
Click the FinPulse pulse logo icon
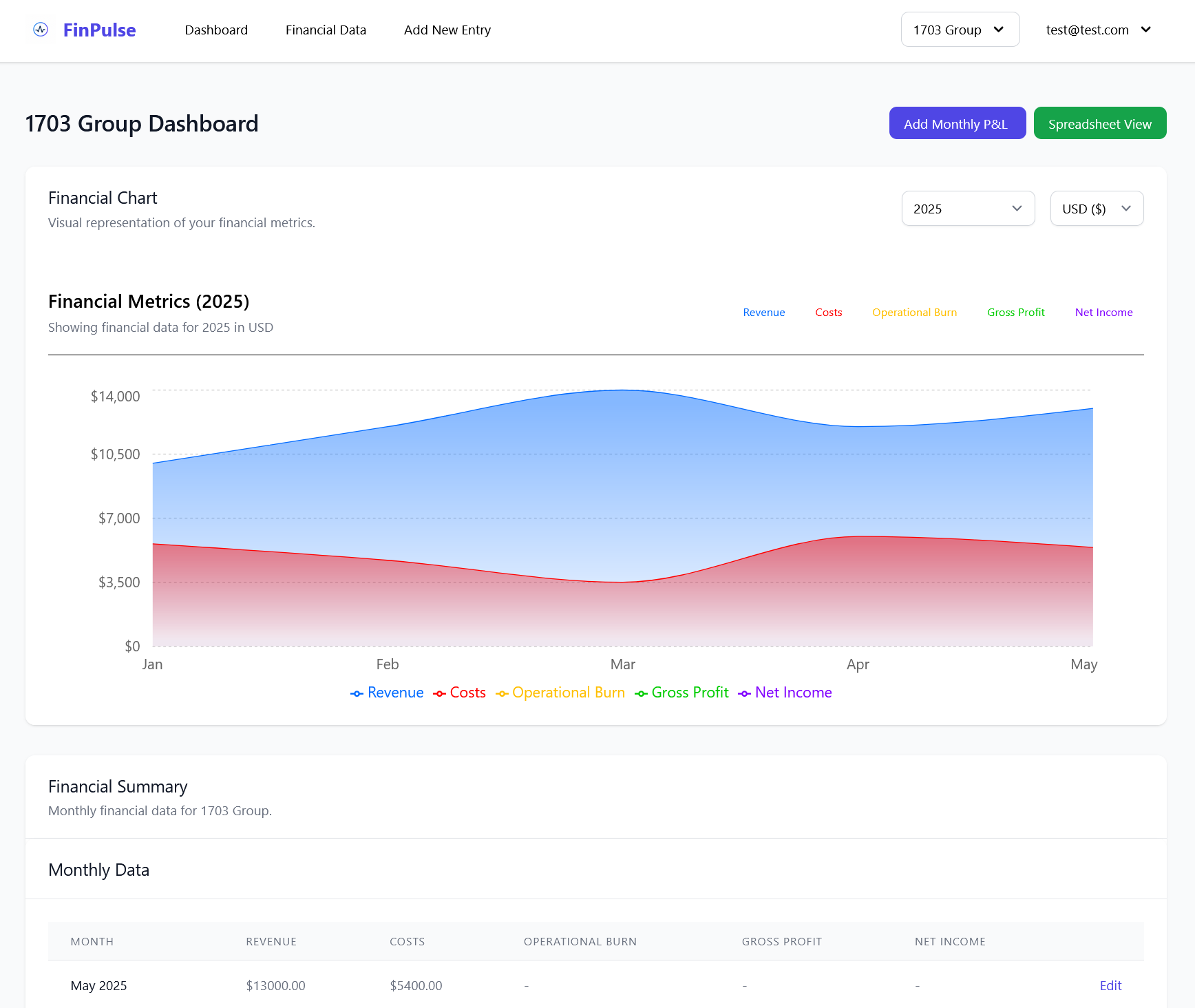click(41, 30)
